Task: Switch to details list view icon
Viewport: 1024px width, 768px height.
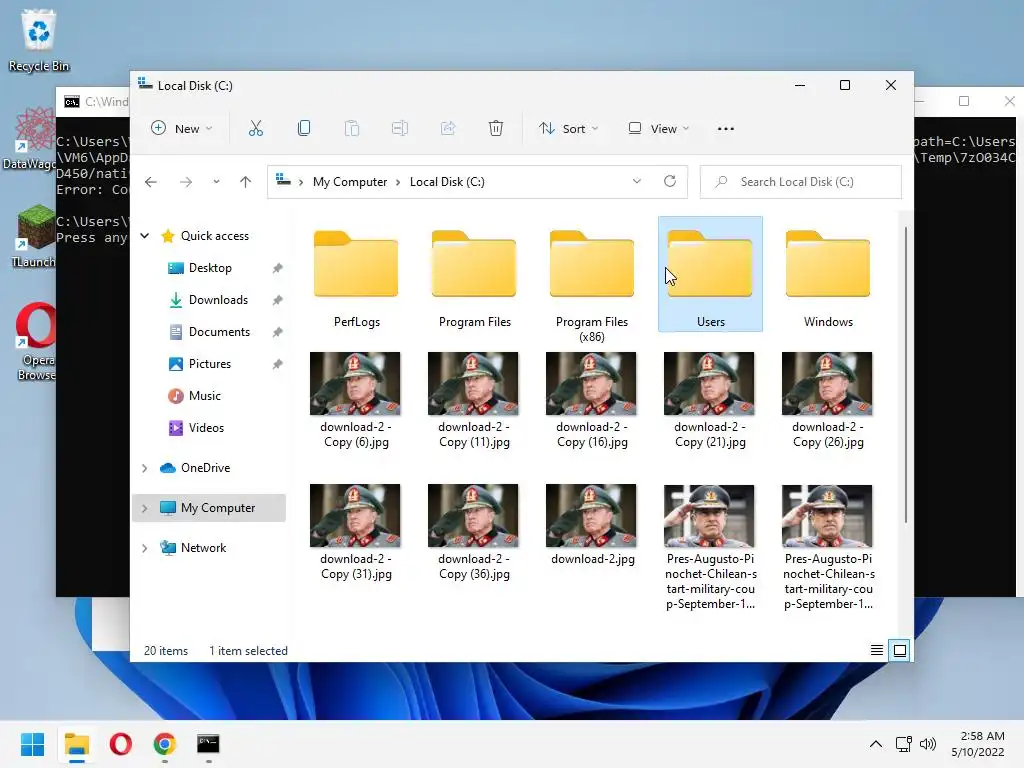Action: click(x=877, y=650)
